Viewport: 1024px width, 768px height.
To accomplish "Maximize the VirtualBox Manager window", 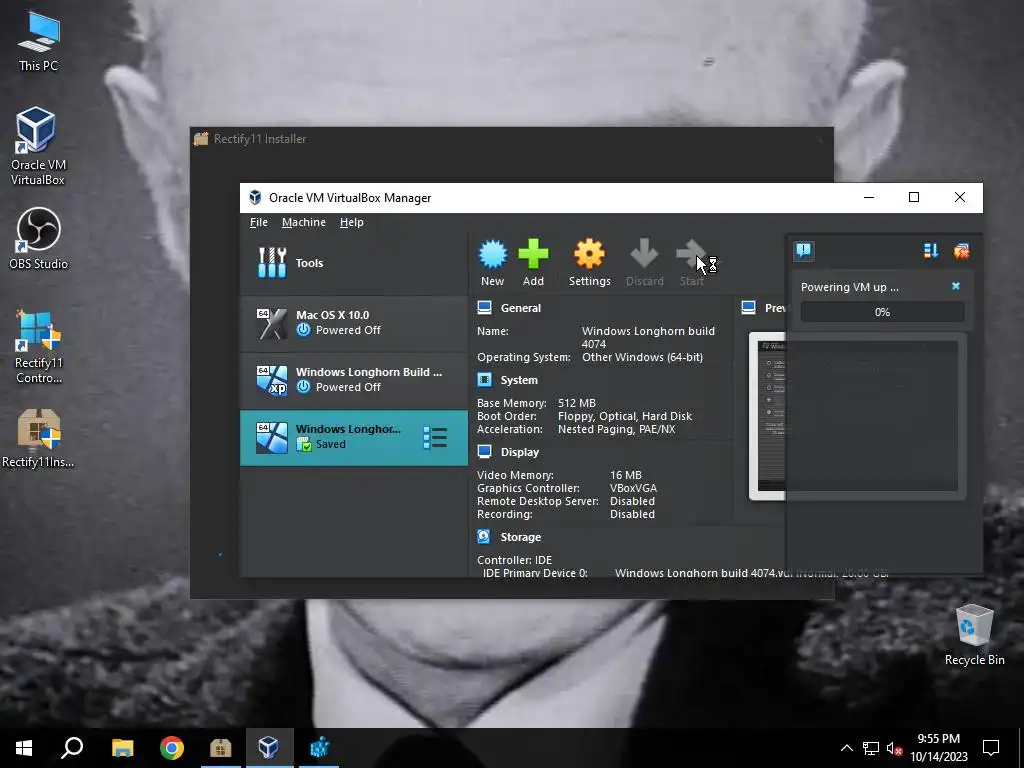I will 914,197.
